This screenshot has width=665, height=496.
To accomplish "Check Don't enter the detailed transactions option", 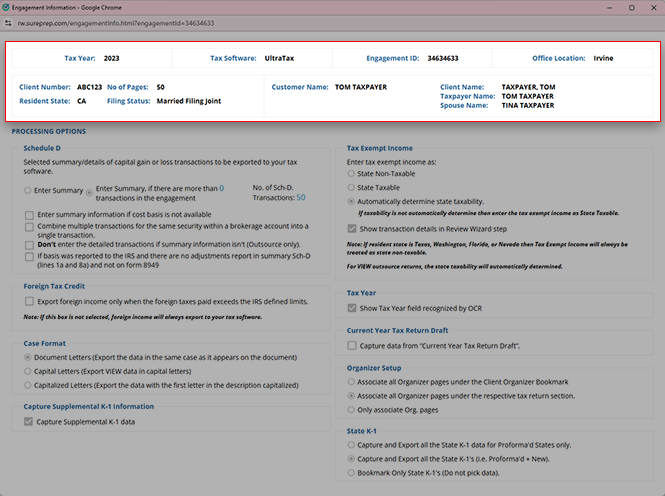I will [29, 245].
